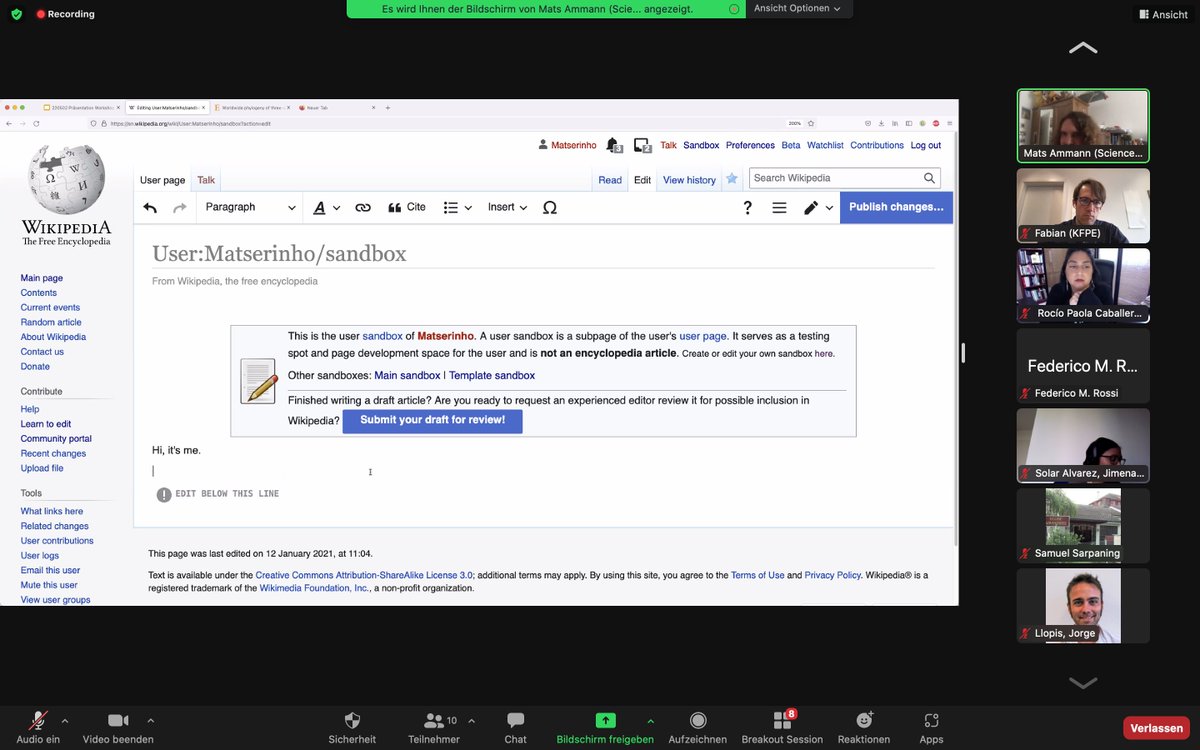Open the Preferences link at top
Screen dimensions: 1200x750
click(750, 145)
